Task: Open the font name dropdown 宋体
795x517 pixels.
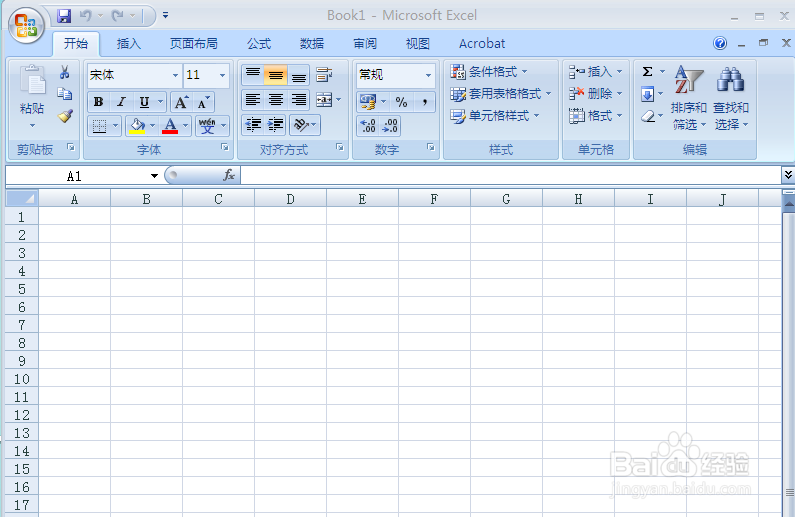Action: pos(175,76)
